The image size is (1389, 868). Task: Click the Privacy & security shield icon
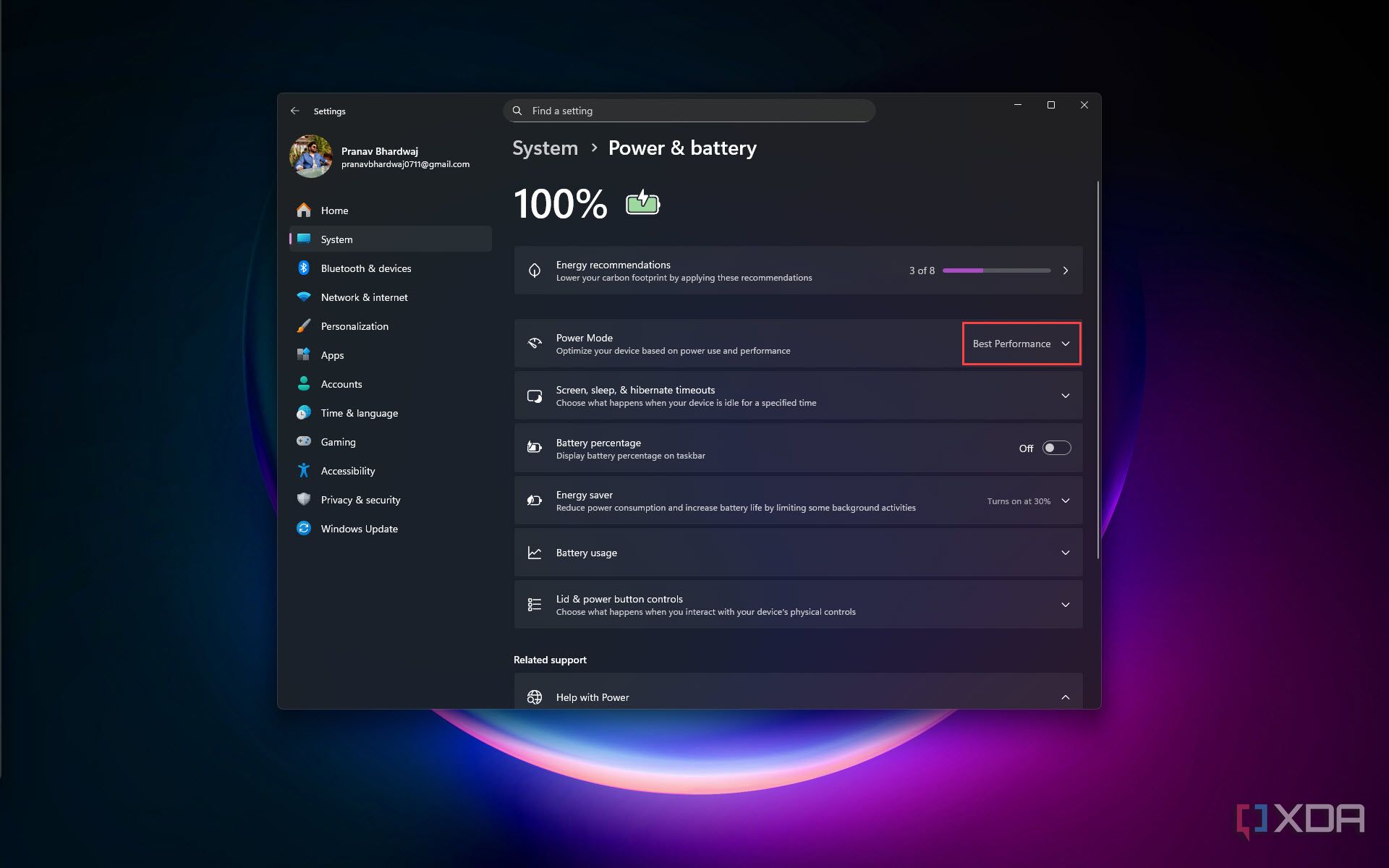(x=304, y=499)
